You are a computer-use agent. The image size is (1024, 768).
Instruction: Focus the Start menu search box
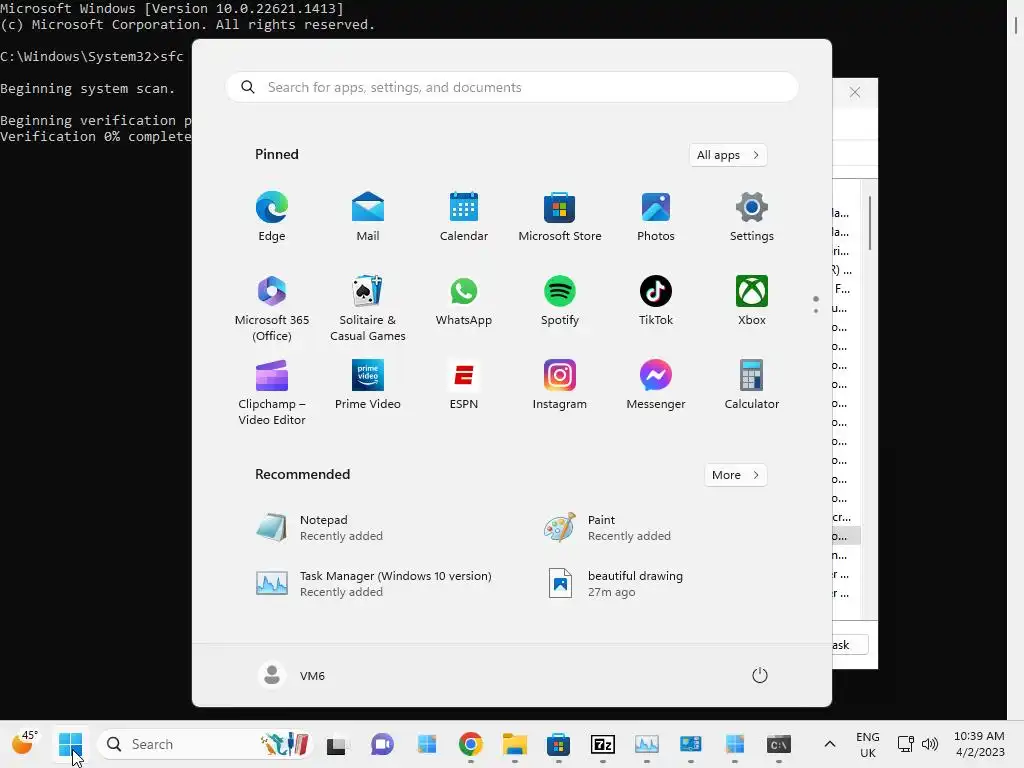(512, 88)
